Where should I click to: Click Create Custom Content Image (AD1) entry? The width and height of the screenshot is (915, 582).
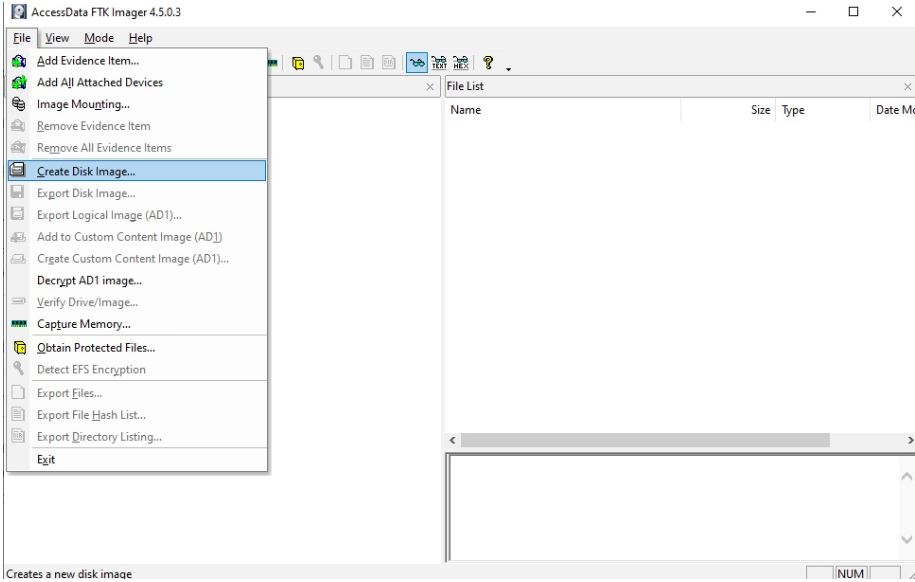click(x=137, y=259)
